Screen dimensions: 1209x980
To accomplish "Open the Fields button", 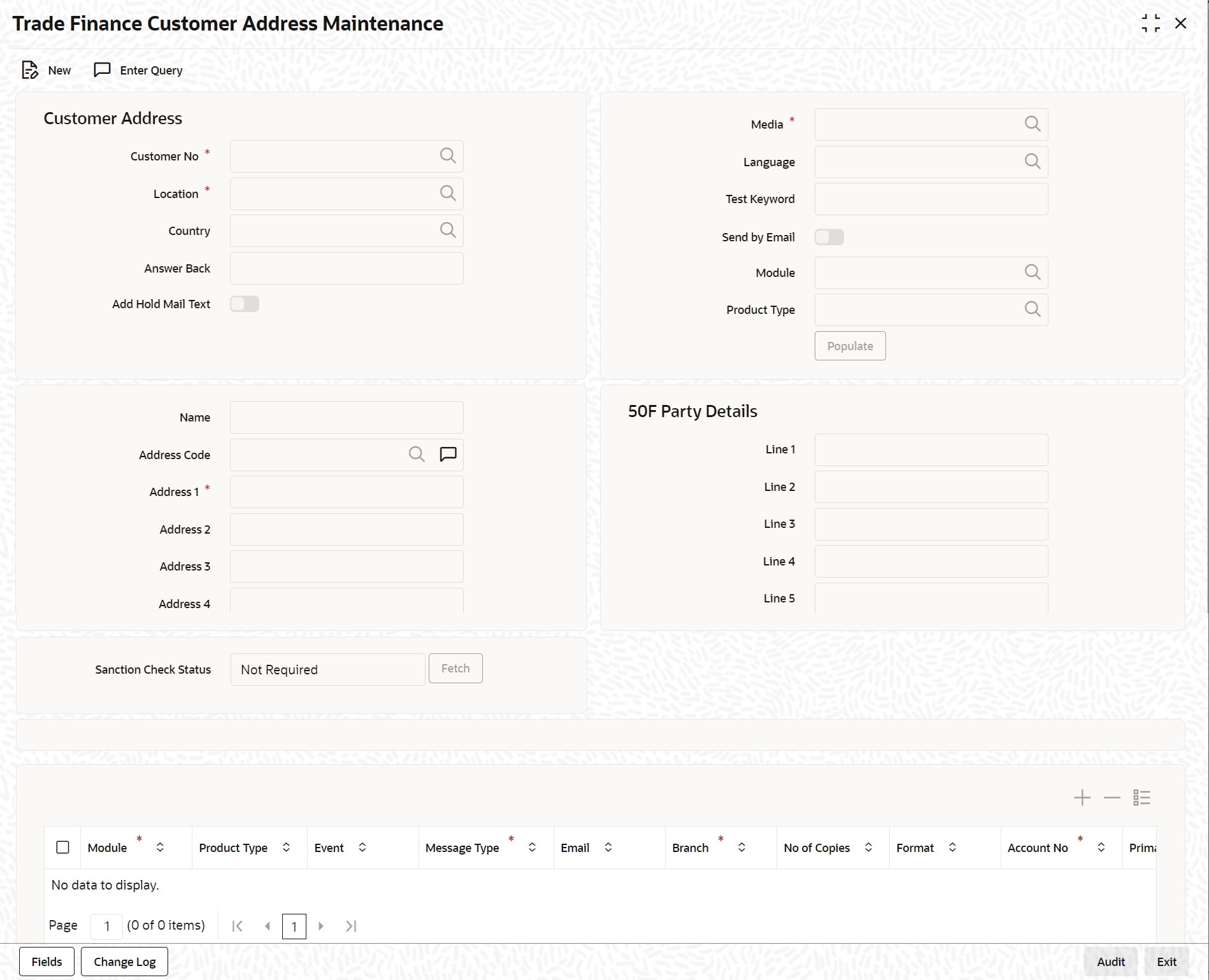I will point(47,962).
